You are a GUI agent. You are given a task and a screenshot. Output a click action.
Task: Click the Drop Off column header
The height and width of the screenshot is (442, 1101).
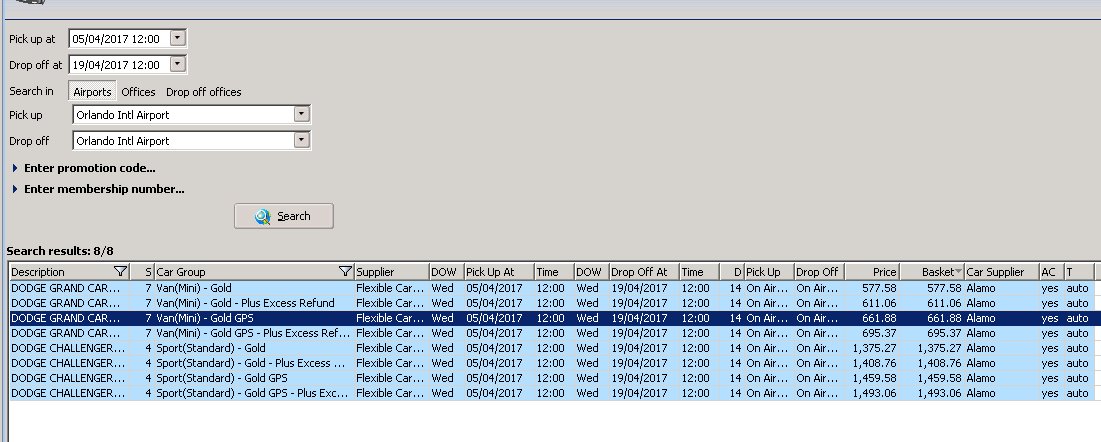click(x=819, y=272)
